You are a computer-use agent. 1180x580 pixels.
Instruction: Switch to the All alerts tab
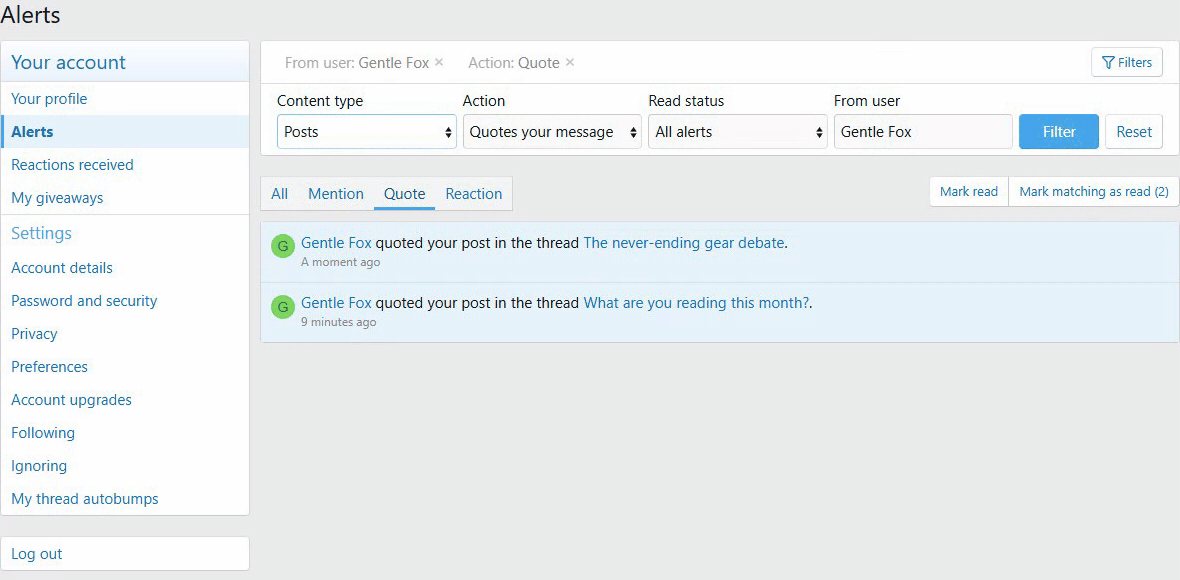coord(279,193)
